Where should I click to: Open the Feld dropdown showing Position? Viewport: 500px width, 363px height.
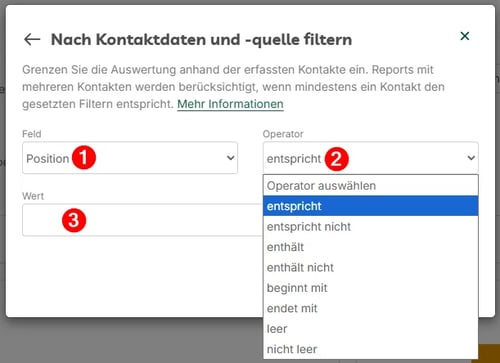[x=130, y=158]
